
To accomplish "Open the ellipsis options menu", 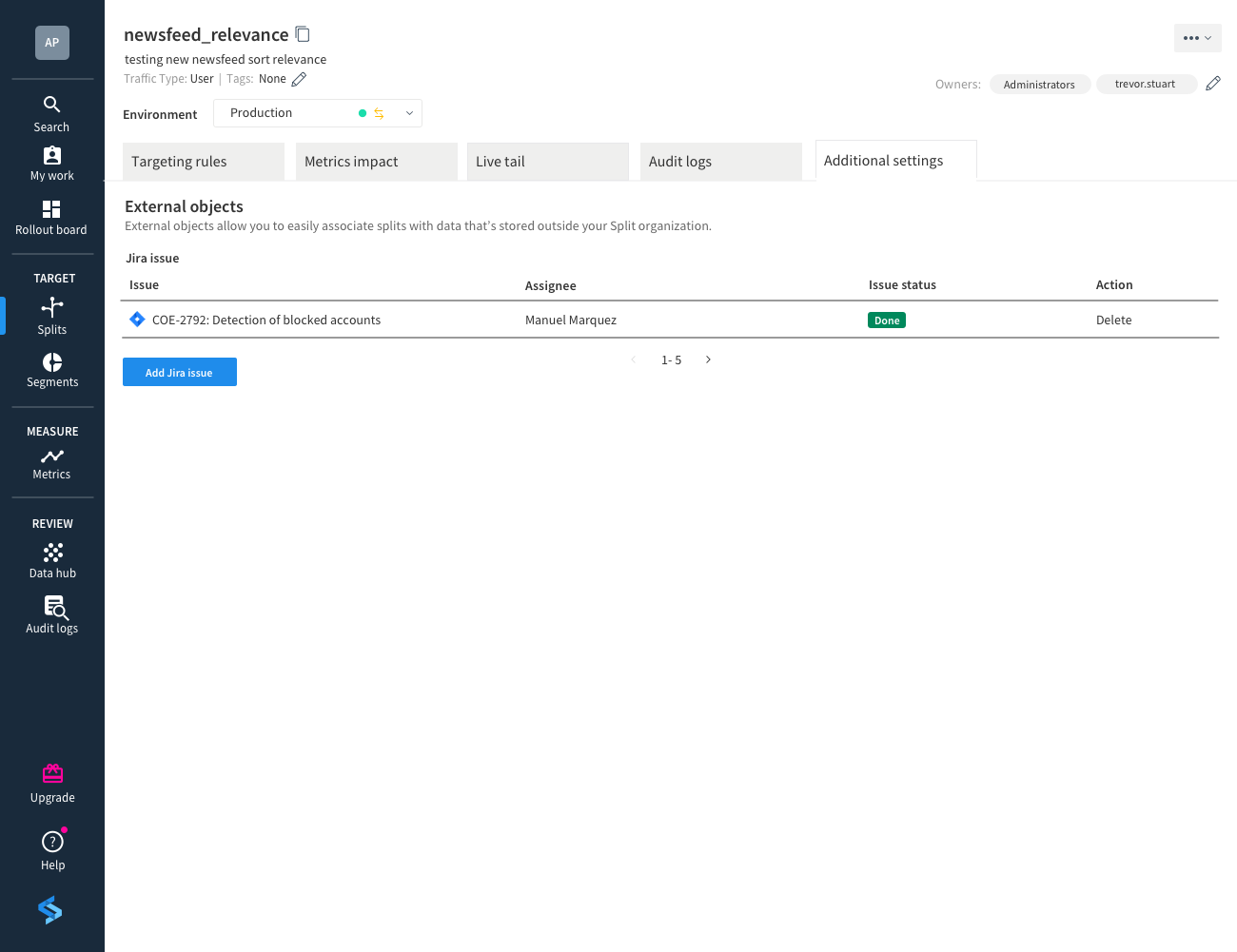I will pyautogui.click(x=1197, y=37).
